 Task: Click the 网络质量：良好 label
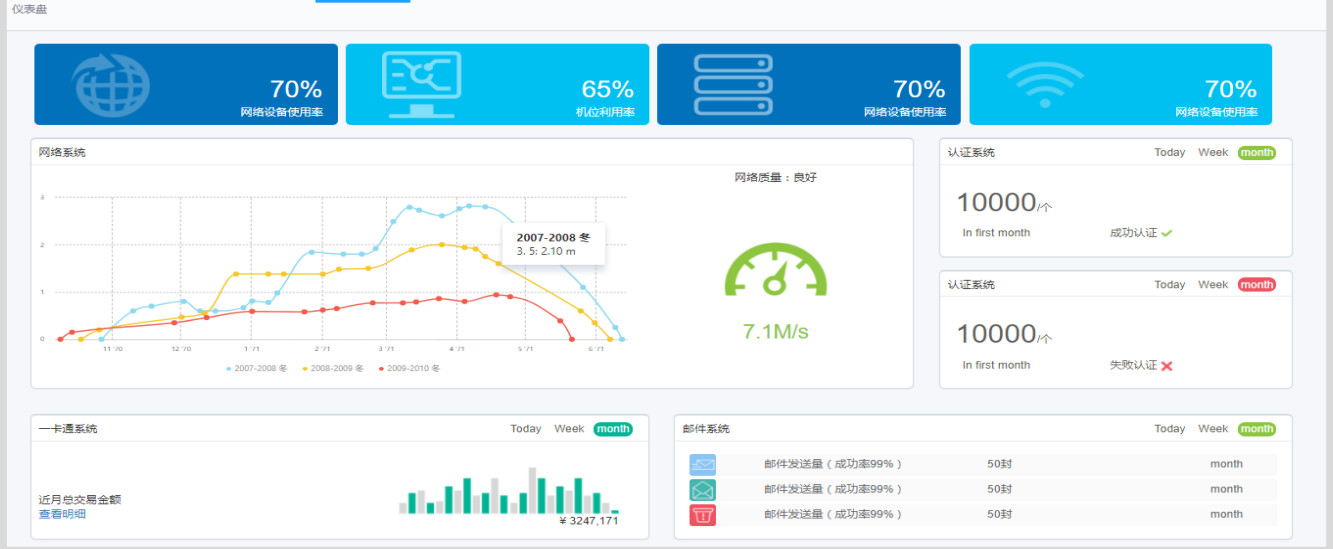775,178
